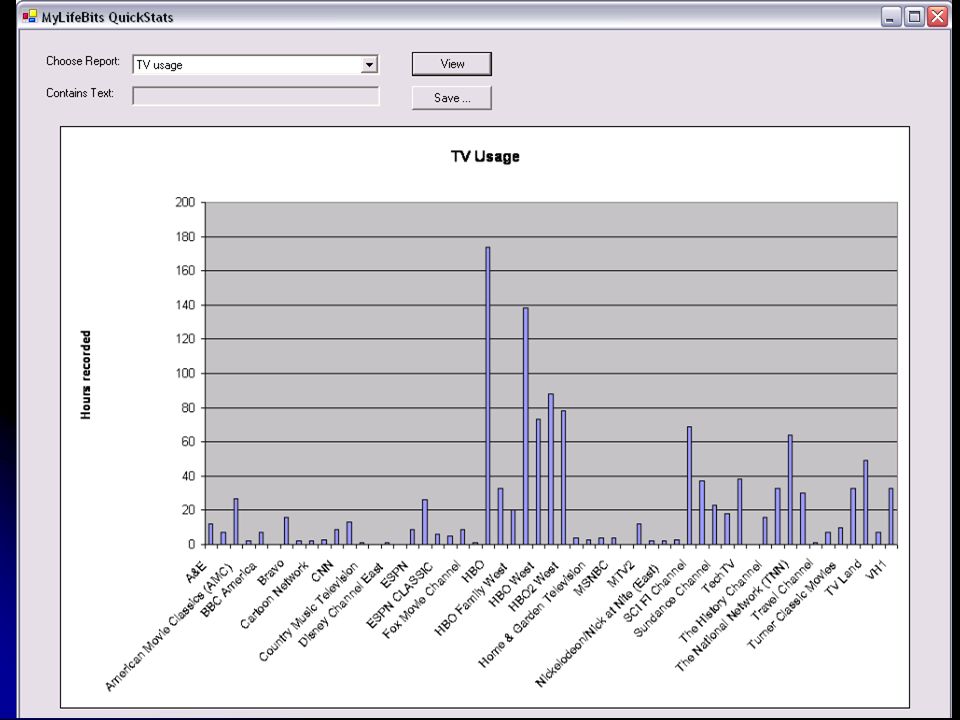
Task: Click the 120 y-axis value
Action: pos(185,339)
